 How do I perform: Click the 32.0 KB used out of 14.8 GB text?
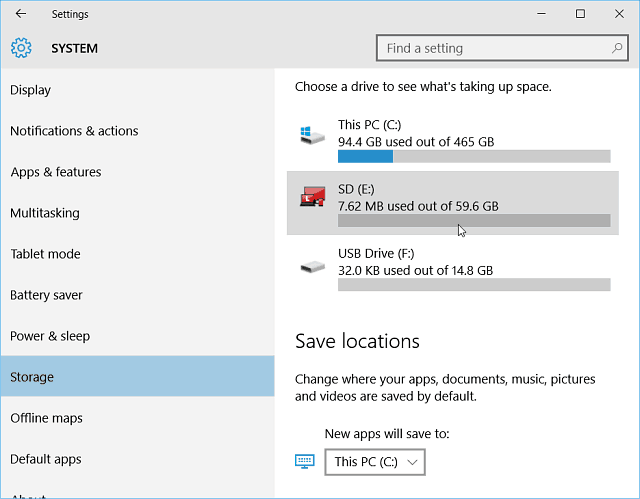(x=416, y=270)
